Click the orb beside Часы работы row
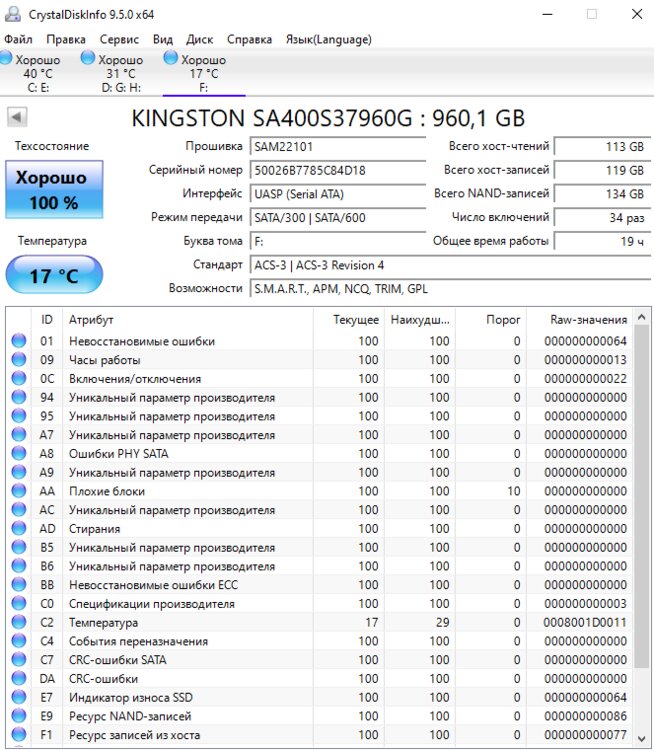This screenshot has height=750, width=654. coord(18,360)
